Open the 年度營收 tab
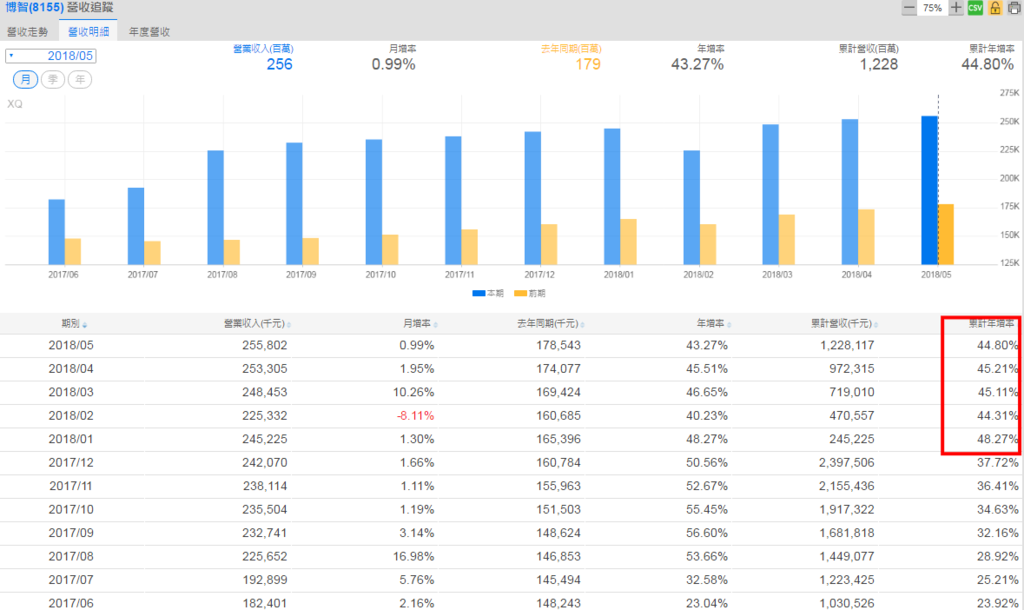This screenshot has height=610, width=1024. (x=150, y=31)
